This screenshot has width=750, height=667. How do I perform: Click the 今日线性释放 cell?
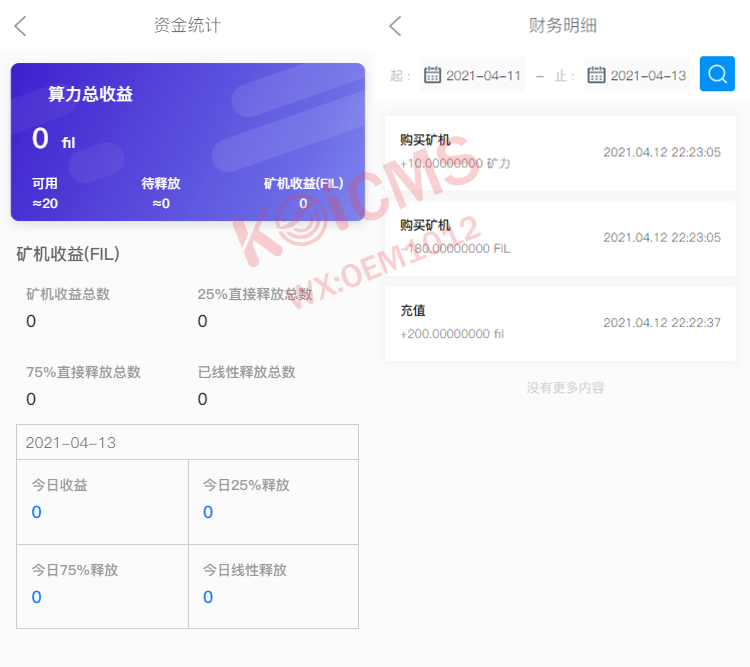(x=274, y=587)
